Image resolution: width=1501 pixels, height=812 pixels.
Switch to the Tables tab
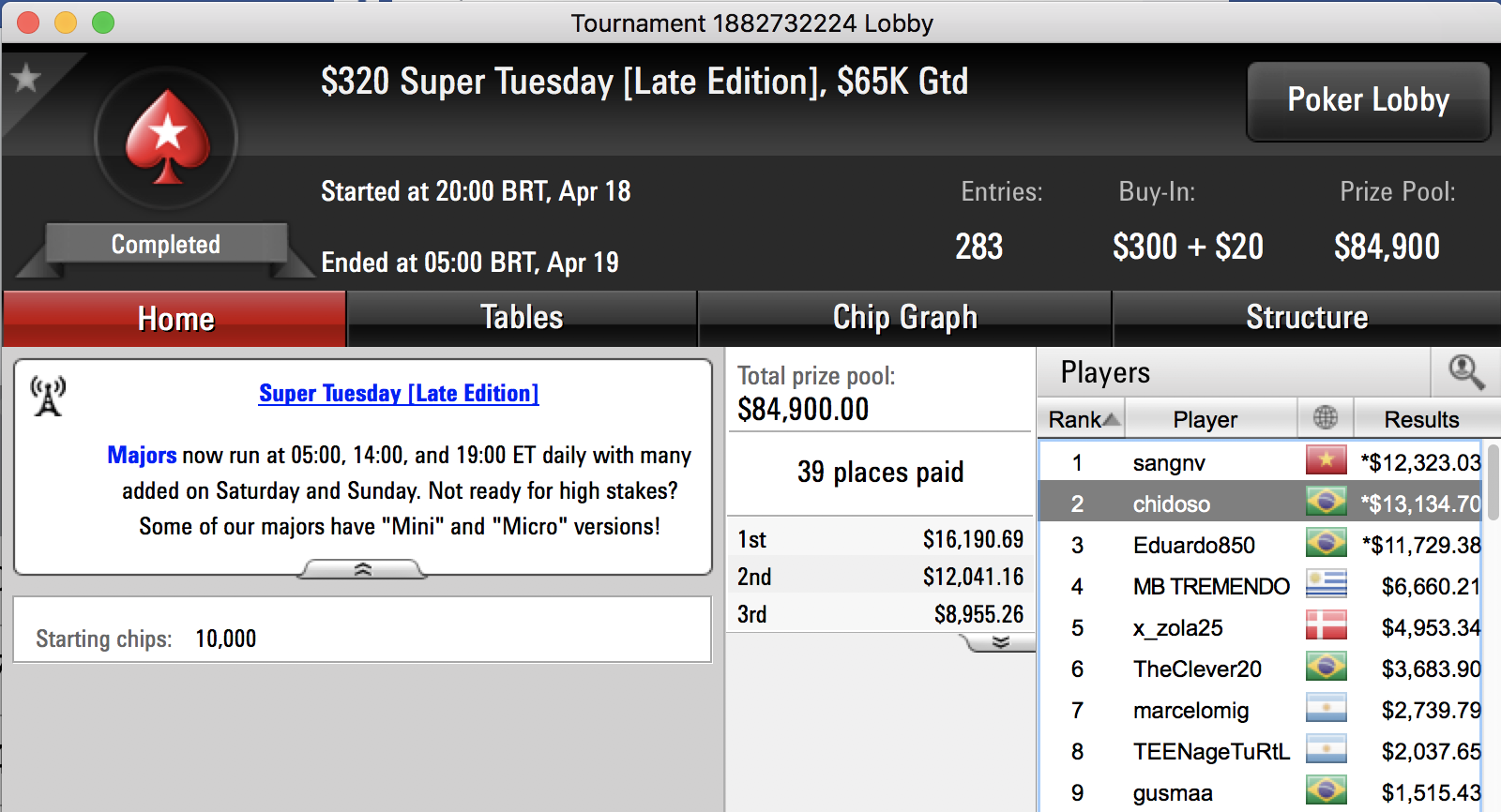point(522,318)
